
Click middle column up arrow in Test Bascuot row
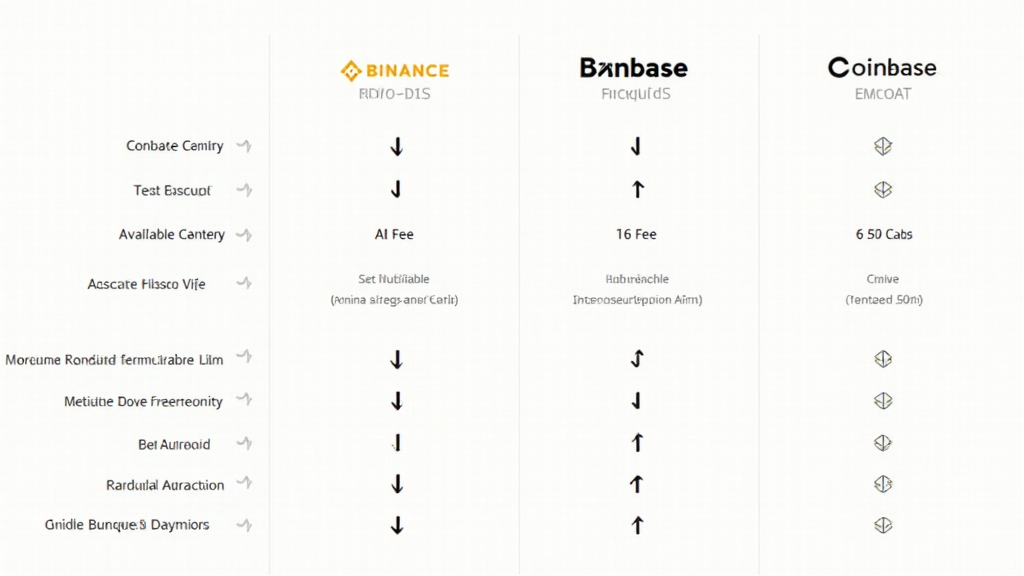tap(637, 189)
